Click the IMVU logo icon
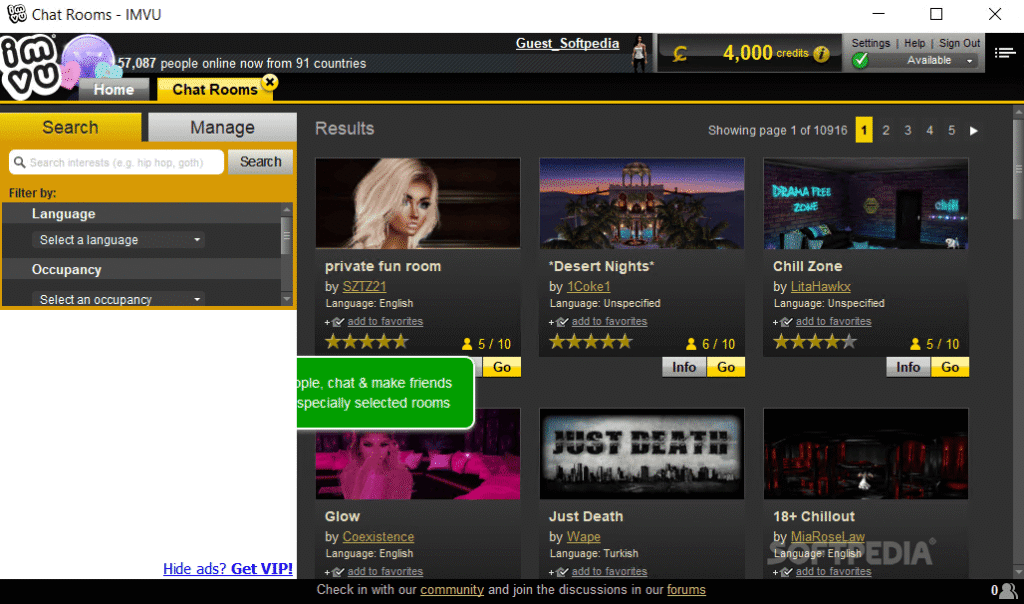 tap(29, 67)
